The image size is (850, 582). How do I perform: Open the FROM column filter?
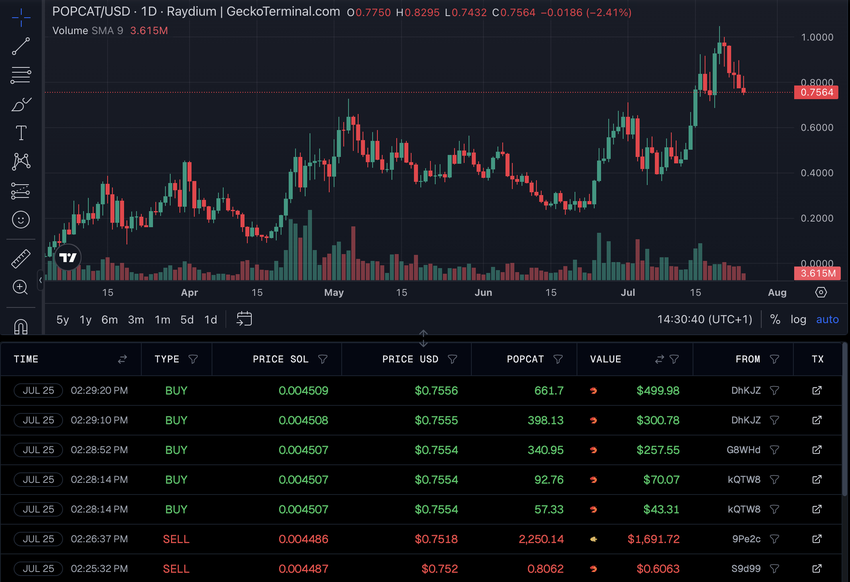775,359
